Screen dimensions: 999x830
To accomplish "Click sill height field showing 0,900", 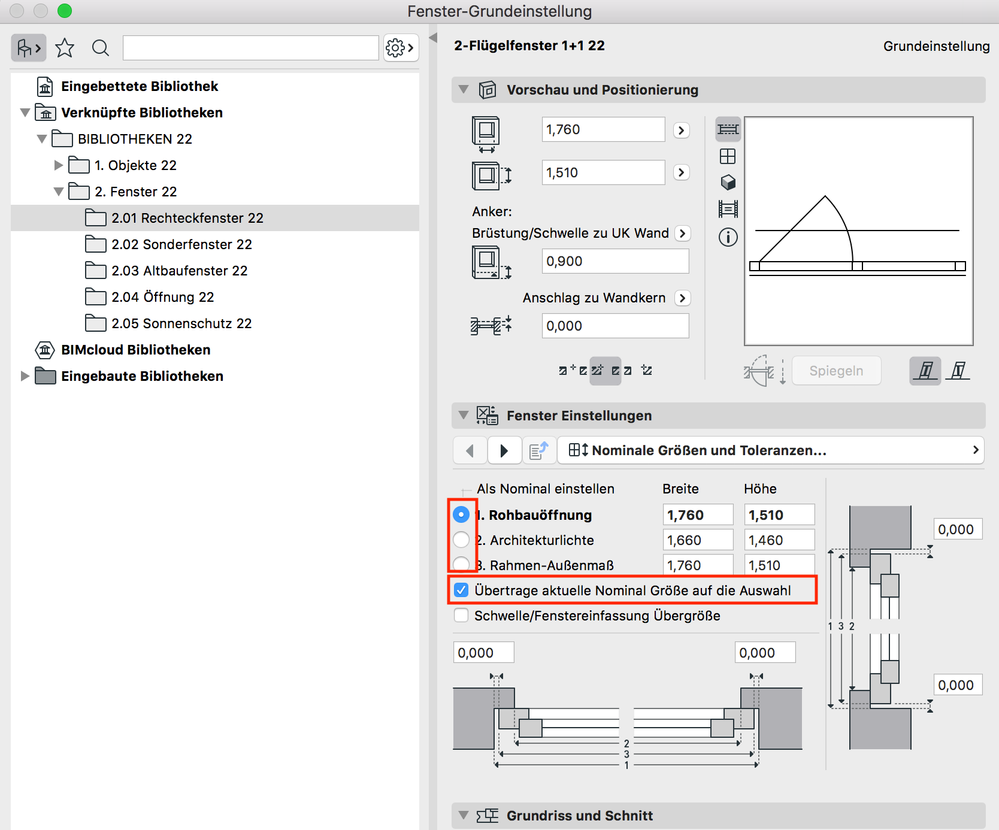I will [x=615, y=261].
